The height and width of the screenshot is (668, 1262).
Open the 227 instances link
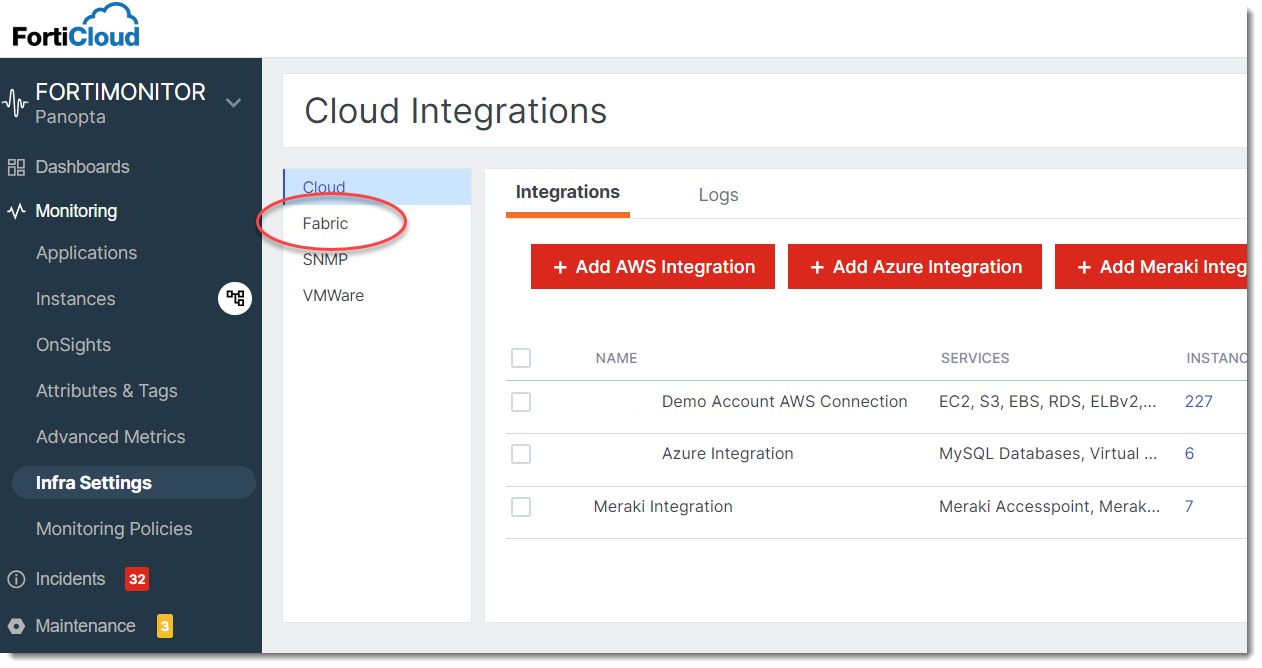pyautogui.click(x=1198, y=402)
